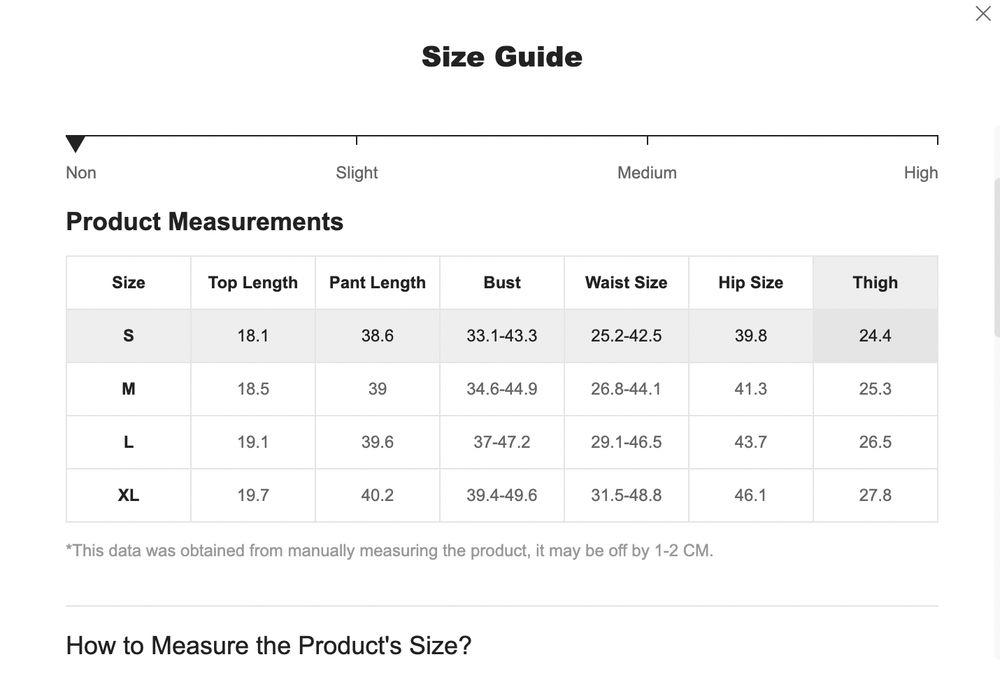Screen dimensions: 1000x699
Task: Move the stretch indicator to Slight
Action: [x=357, y=139]
